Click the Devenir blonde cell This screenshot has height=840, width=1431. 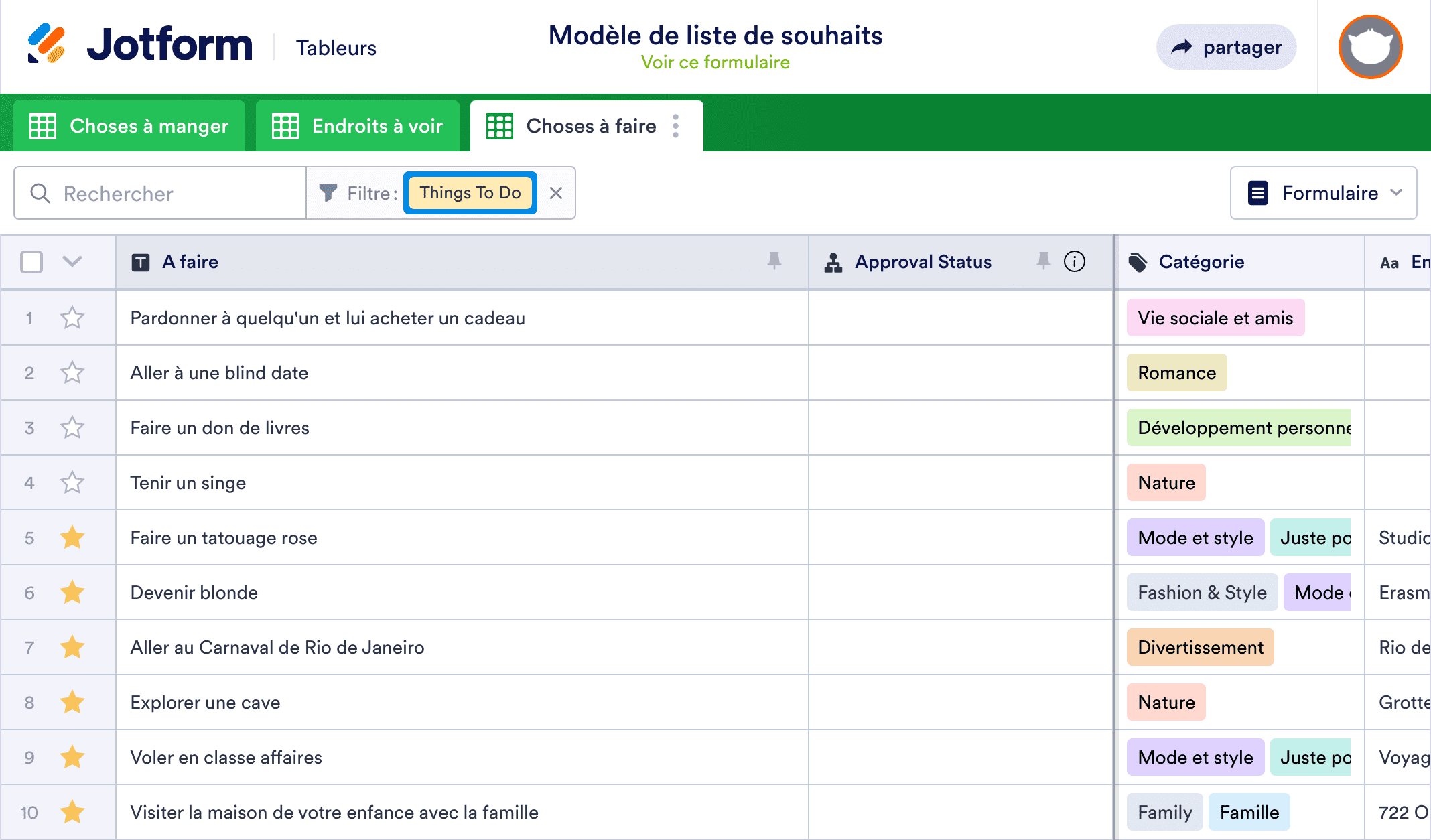pos(462,592)
